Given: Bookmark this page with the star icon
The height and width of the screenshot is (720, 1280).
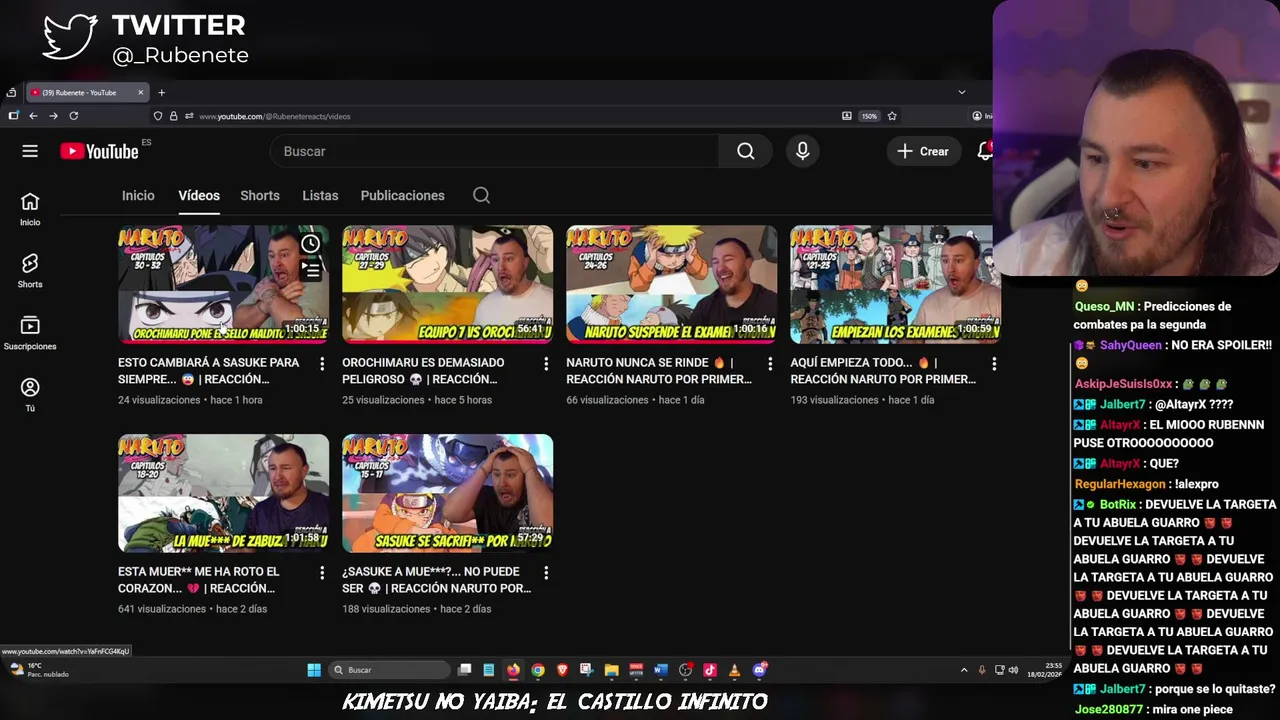Looking at the screenshot, I should pos(892,116).
